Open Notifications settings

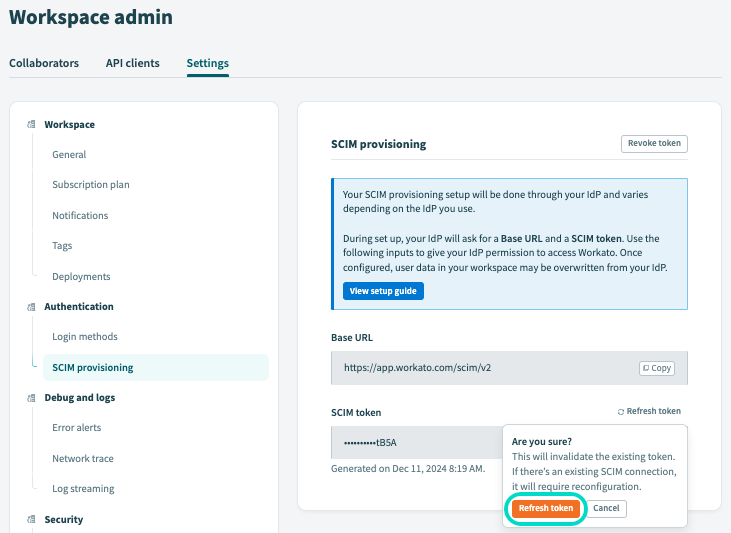click(x=80, y=215)
